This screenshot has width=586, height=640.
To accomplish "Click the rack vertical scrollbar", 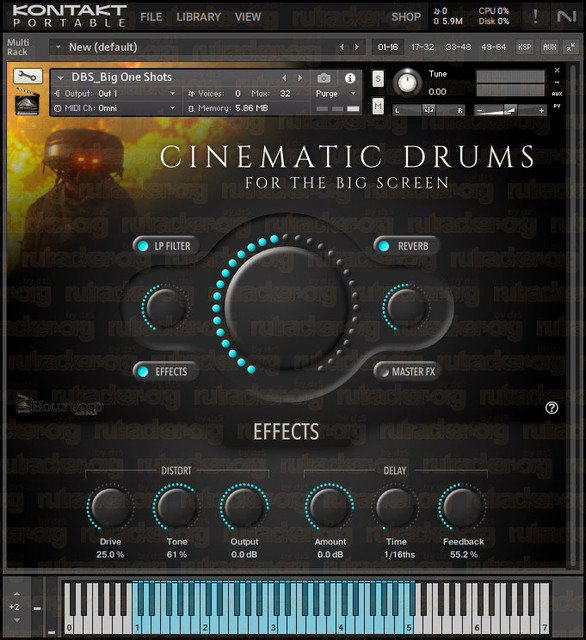I will [x=573, y=315].
